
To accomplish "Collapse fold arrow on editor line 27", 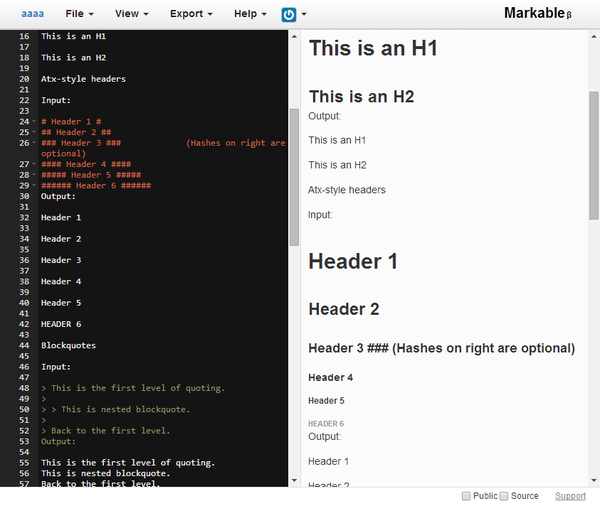I will click(34, 164).
